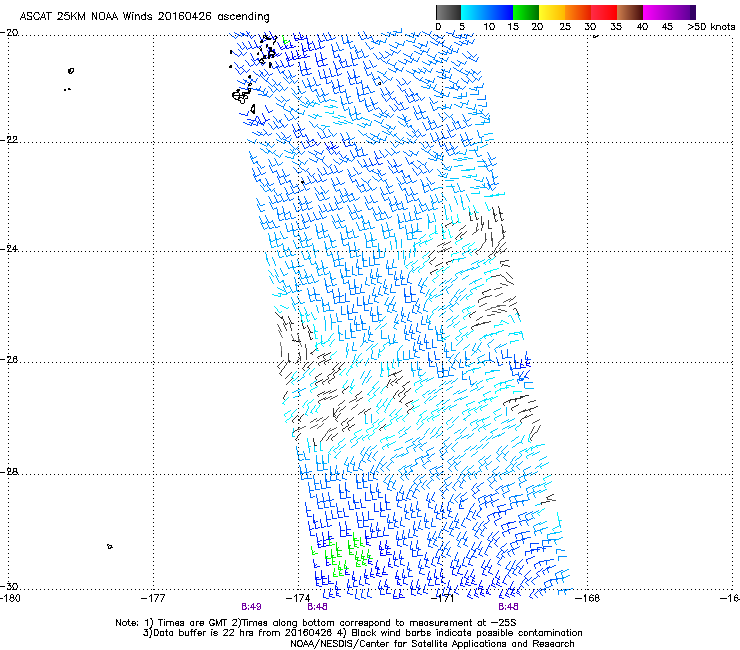Click the -26 latitude axis label
740x650 pixels.
[9, 360]
